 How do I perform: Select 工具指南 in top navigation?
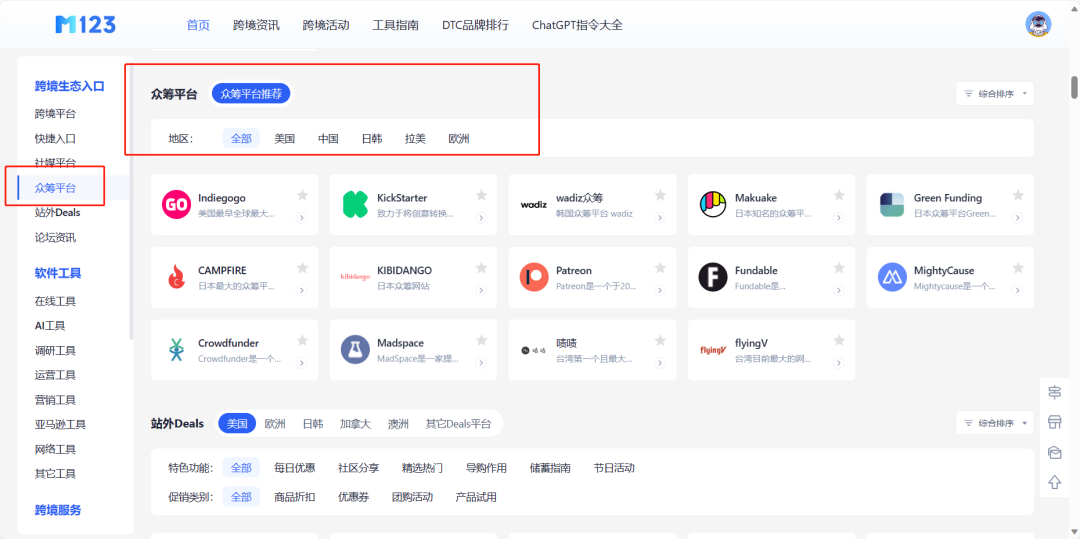(395, 25)
